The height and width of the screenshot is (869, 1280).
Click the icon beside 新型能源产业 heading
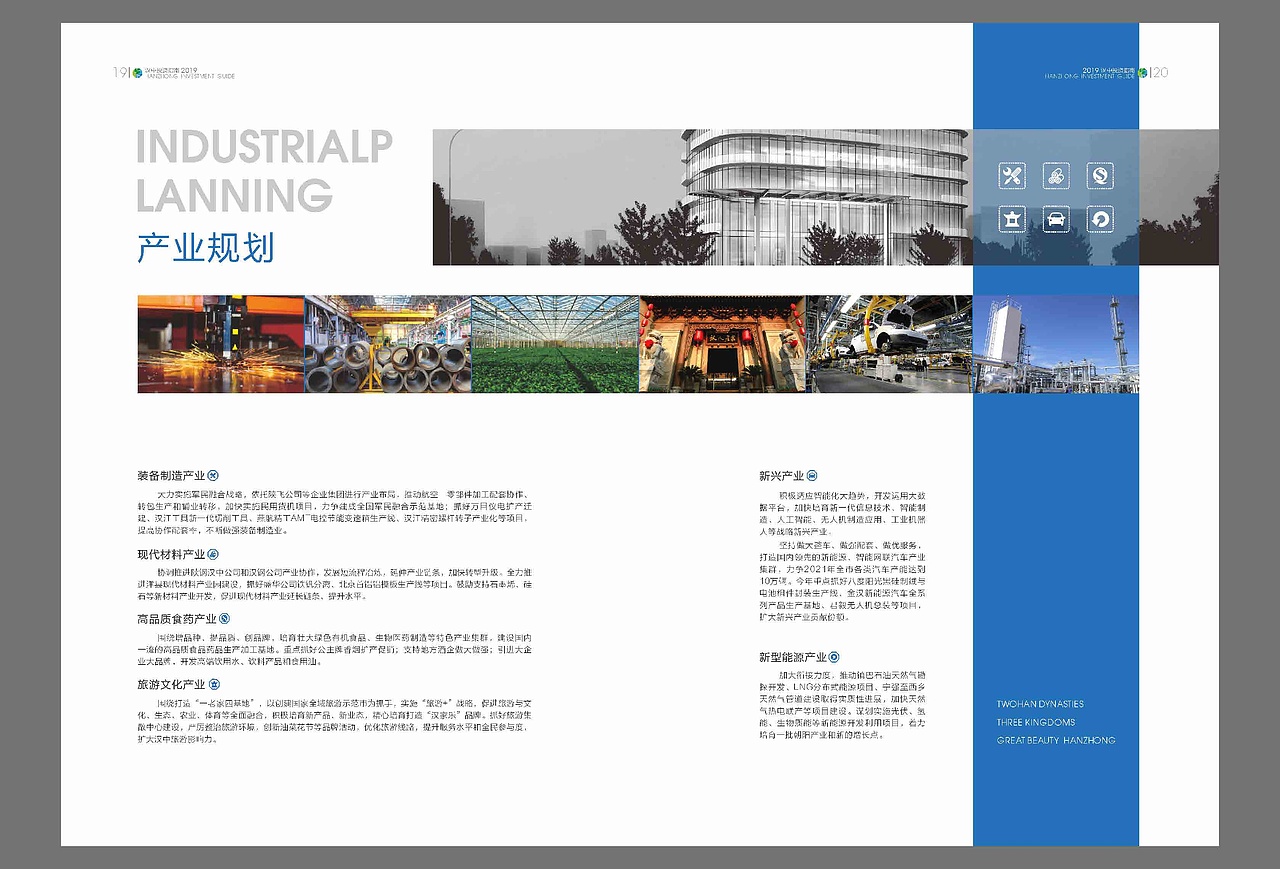(x=834, y=657)
